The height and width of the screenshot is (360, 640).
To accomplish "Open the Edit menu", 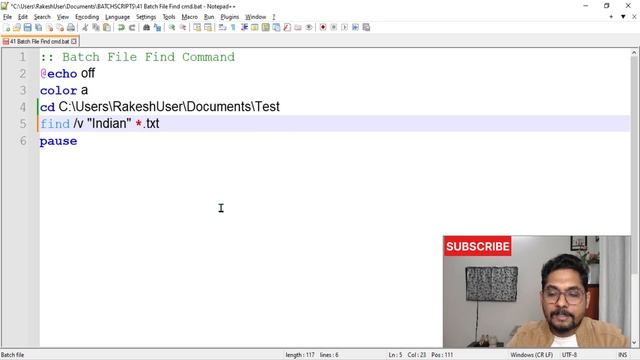I will tap(23, 17).
